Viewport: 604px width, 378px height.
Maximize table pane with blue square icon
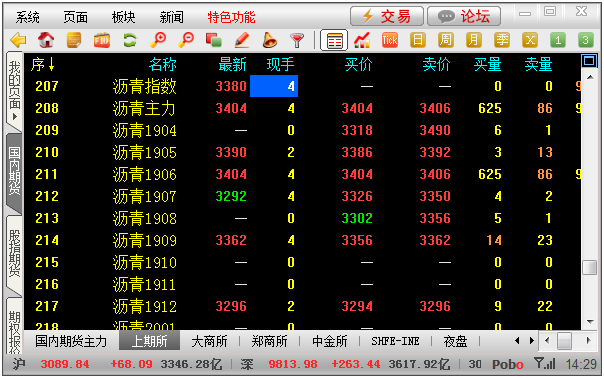pyautogui.click(x=589, y=61)
